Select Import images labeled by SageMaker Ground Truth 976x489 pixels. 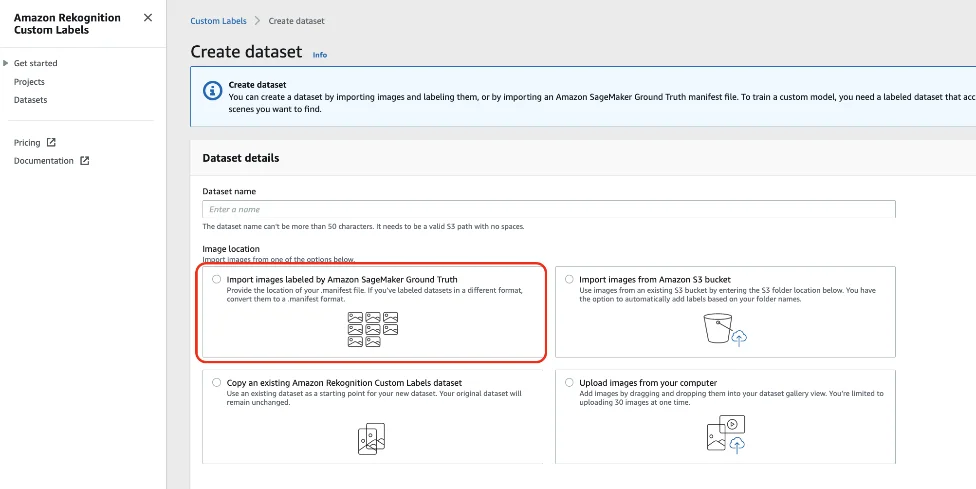(217, 279)
